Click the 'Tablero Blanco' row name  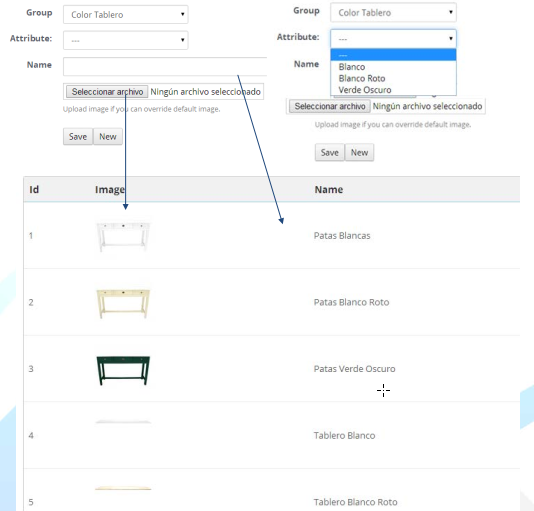tap(344, 436)
